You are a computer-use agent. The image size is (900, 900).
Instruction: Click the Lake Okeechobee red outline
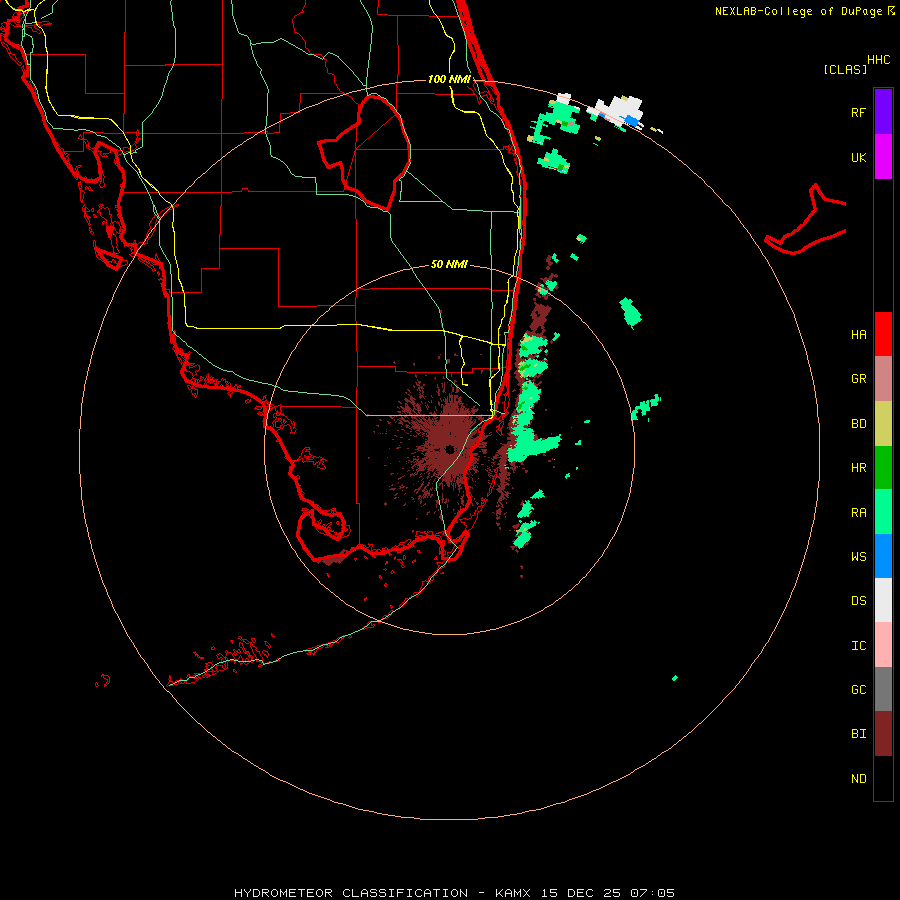(x=364, y=153)
